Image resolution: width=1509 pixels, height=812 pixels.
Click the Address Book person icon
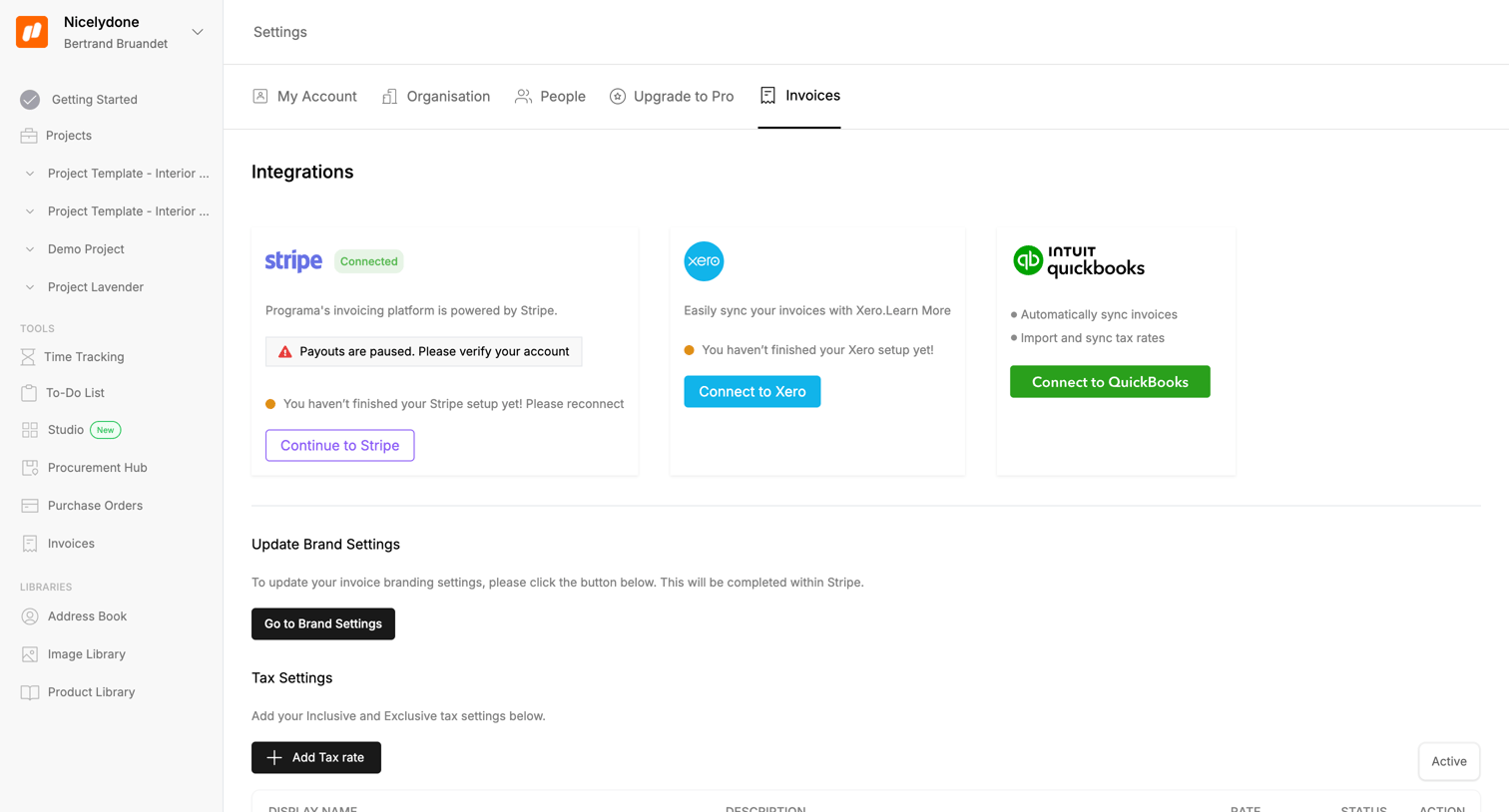[30, 616]
